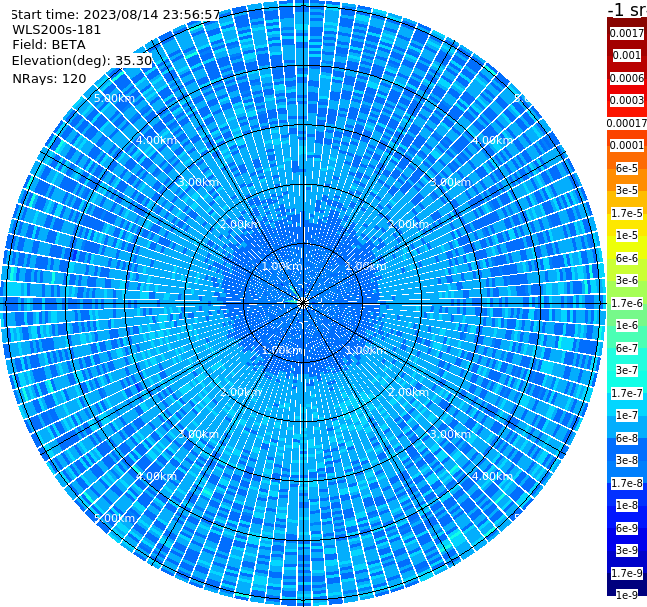Select the 0.001 colorbar label

627,55
